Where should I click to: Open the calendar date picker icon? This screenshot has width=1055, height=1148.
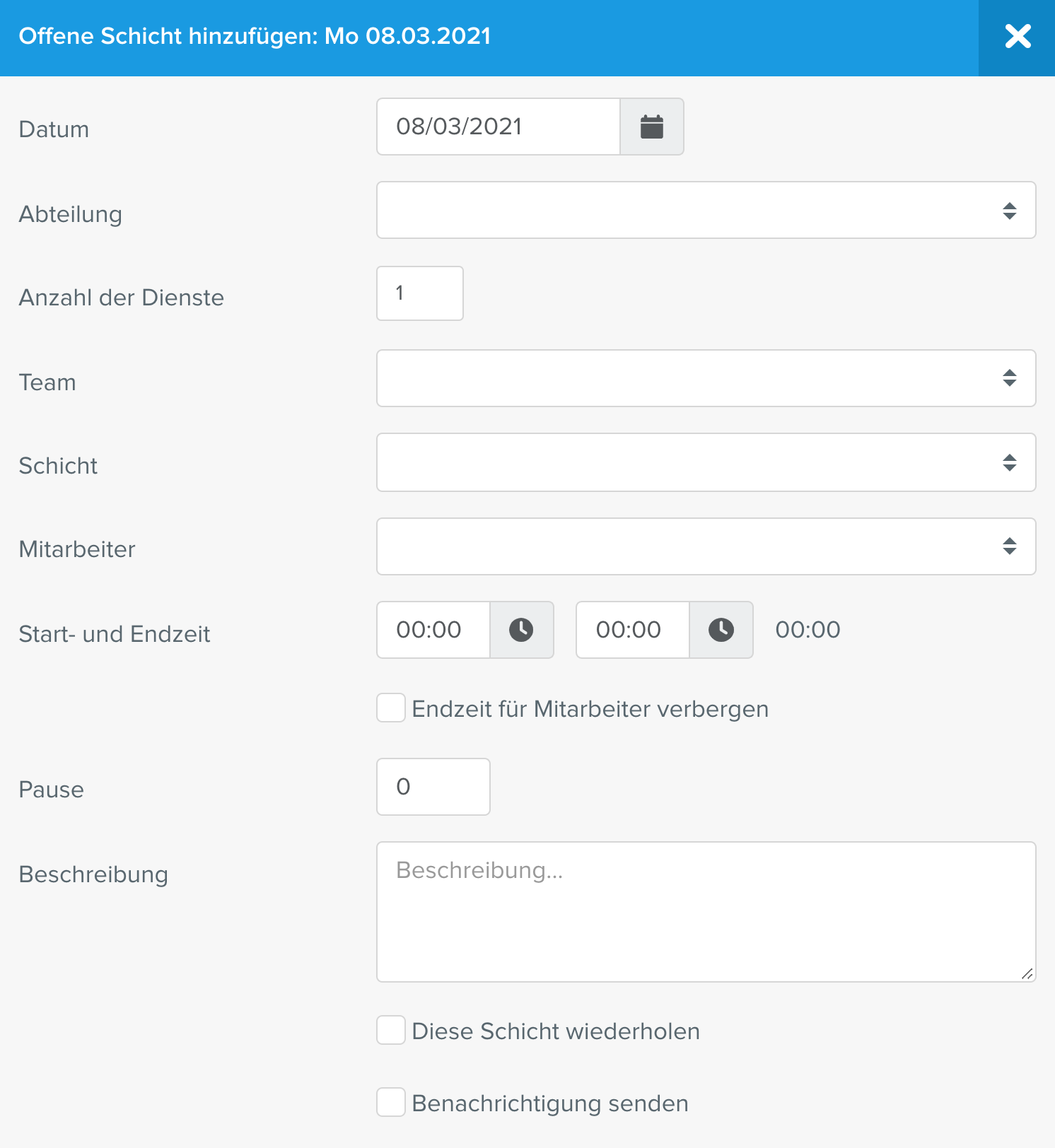click(651, 127)
